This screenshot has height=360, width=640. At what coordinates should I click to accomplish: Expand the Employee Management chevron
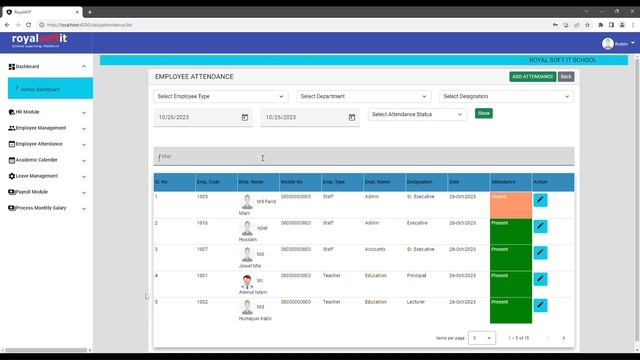coord(84,129)
